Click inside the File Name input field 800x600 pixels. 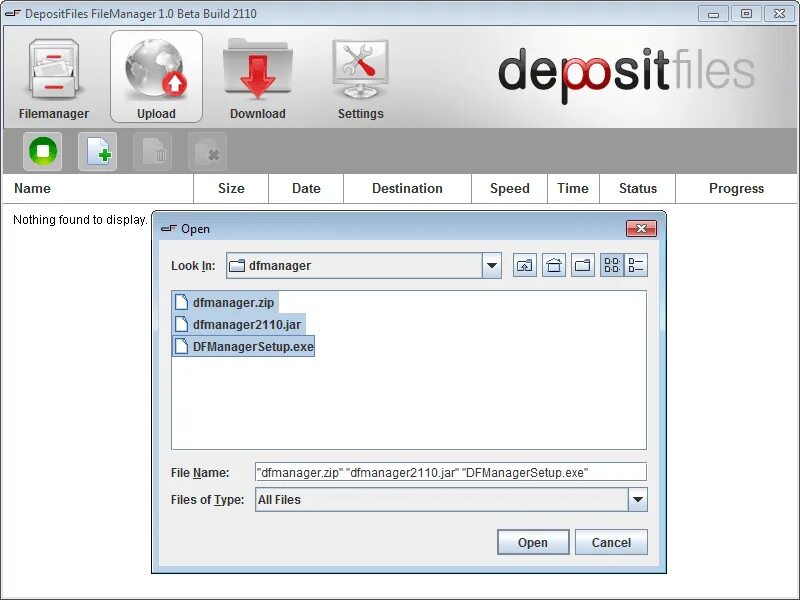point(450,471)
